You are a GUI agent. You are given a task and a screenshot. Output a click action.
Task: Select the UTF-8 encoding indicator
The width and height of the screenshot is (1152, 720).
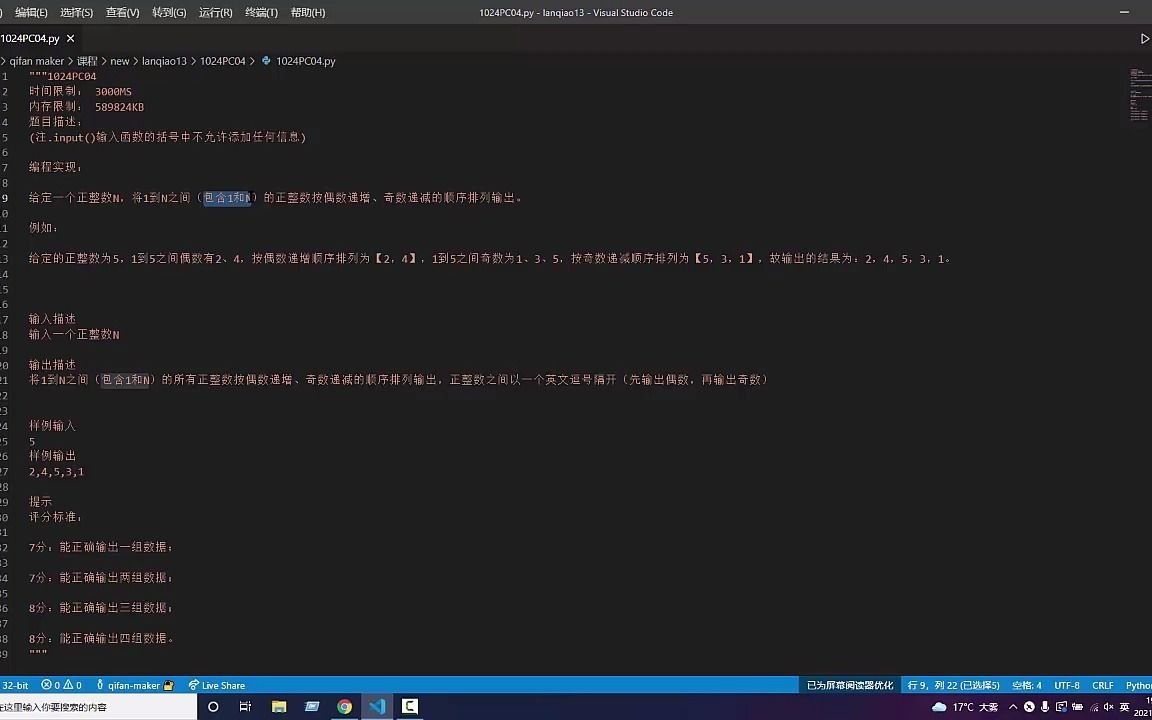point(1066,685)
